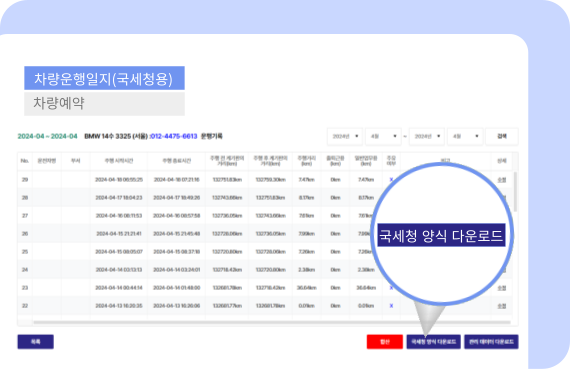Click the 관리 데이터 다운로드 button

click(x=491, y=342)
